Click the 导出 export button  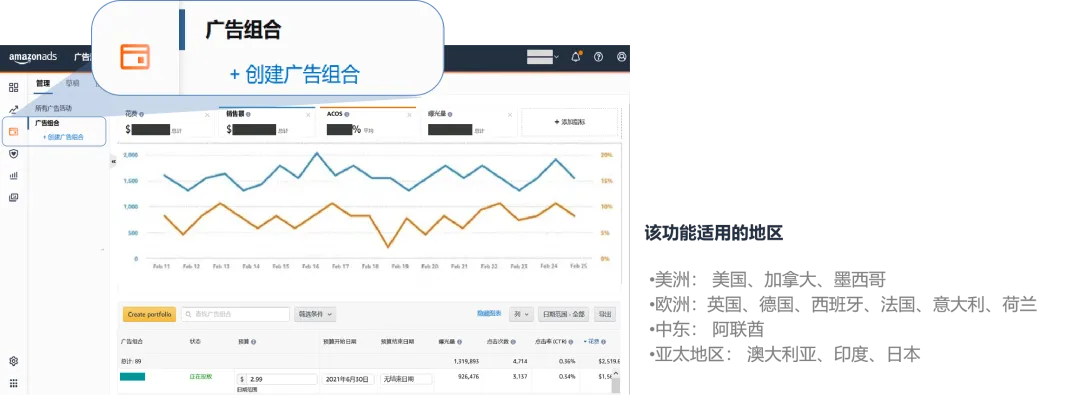pyautogui.click(x=605, y=314)
